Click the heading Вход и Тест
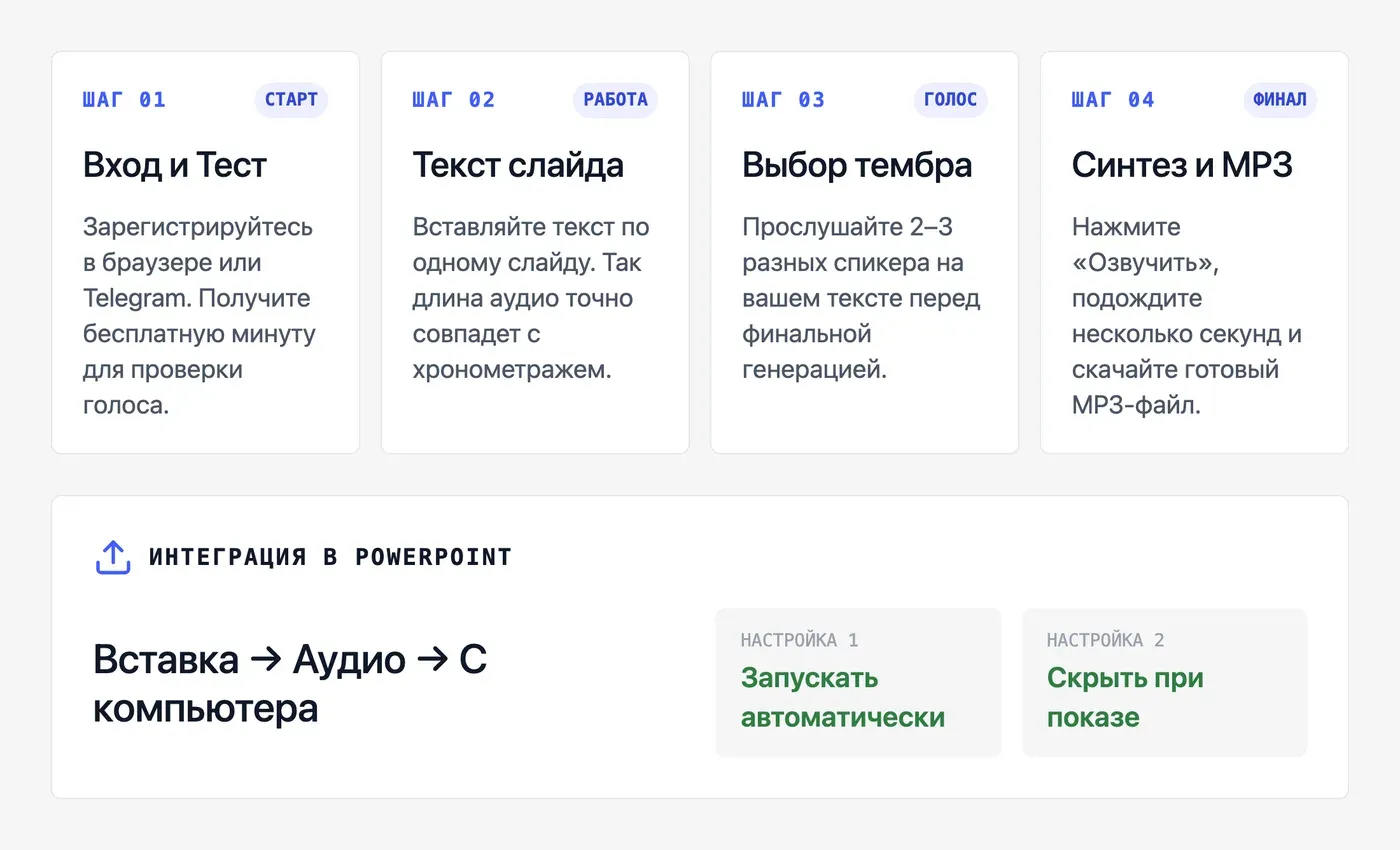The width and height of the screenshot is (1400, 850). (x=175, y=165)
